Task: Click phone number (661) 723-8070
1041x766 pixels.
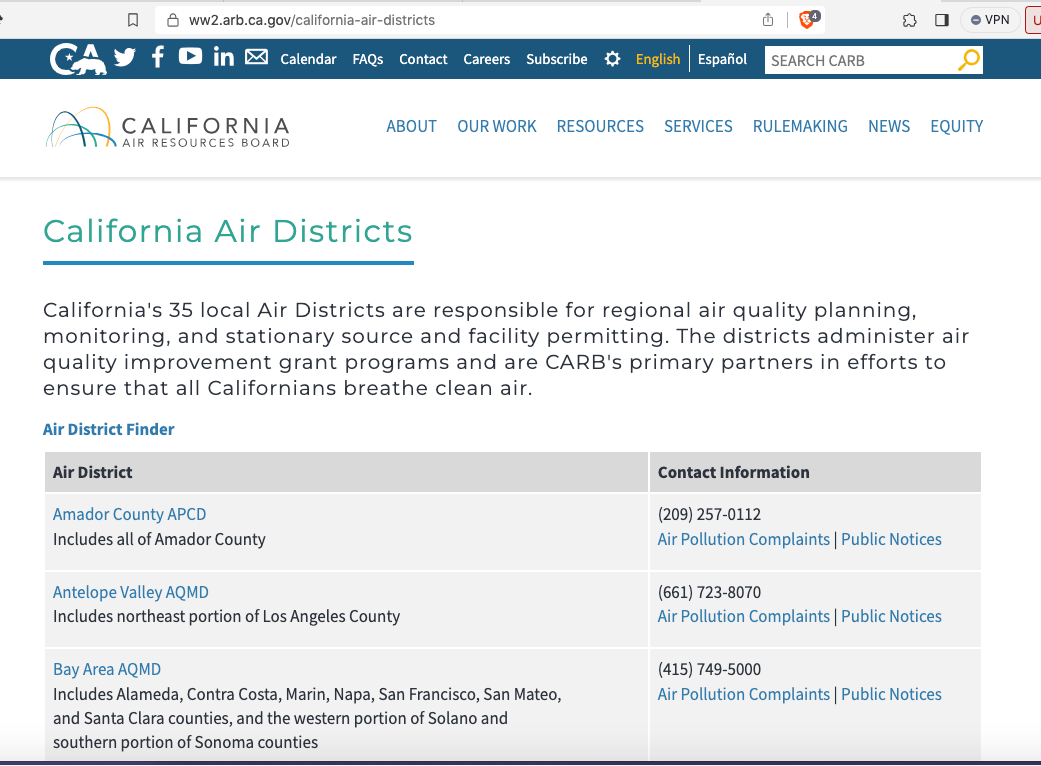Action: [709, 592]
